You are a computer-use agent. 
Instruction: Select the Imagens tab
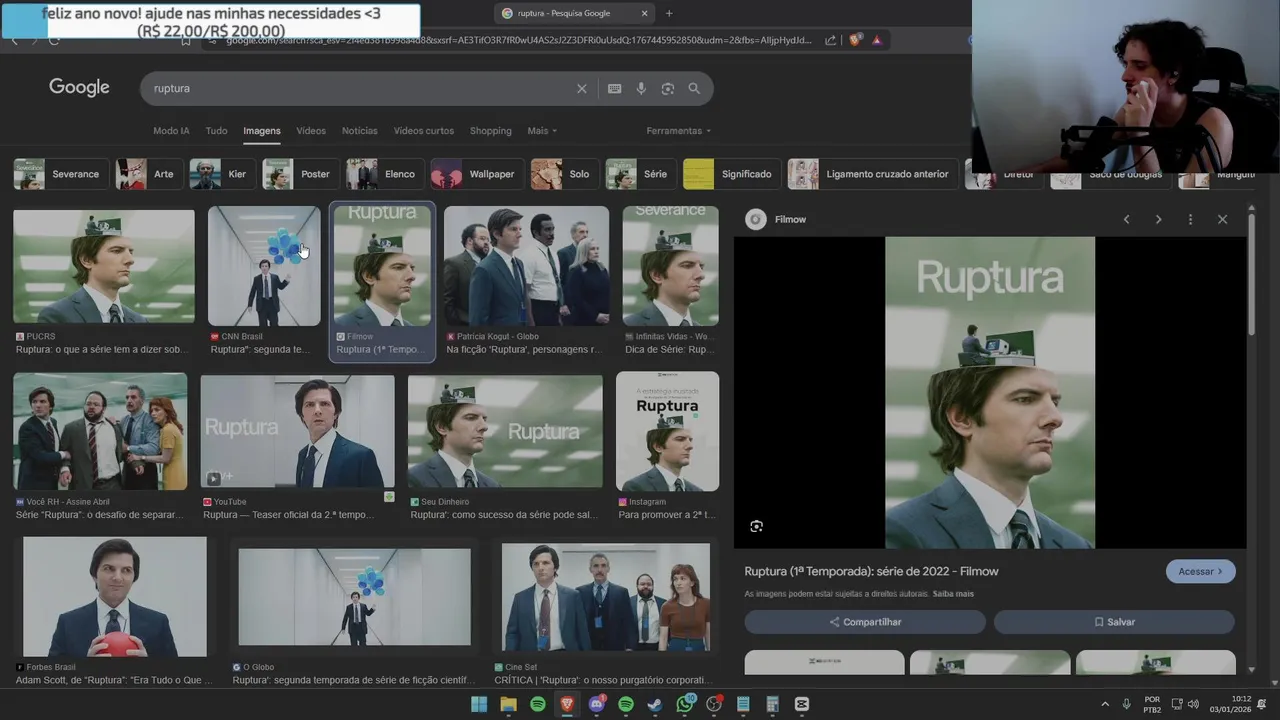pos(262,131)
